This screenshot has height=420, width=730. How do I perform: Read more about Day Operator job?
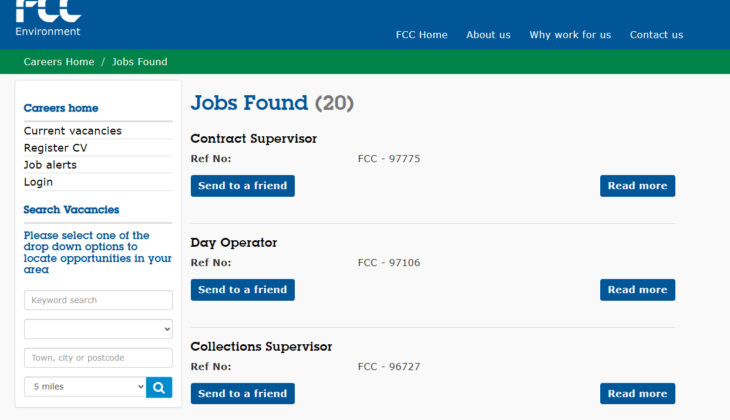tap(637, 290)
